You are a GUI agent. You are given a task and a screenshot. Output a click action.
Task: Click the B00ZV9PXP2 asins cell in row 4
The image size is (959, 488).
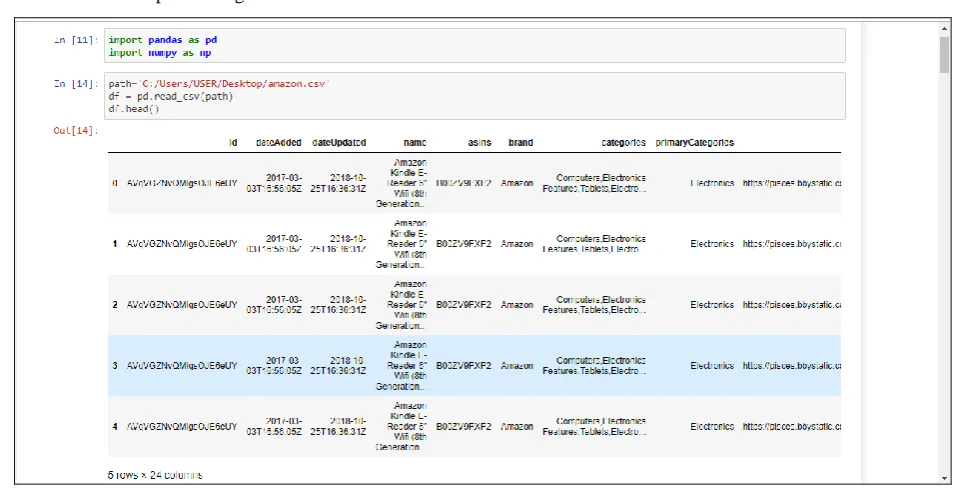464,426
